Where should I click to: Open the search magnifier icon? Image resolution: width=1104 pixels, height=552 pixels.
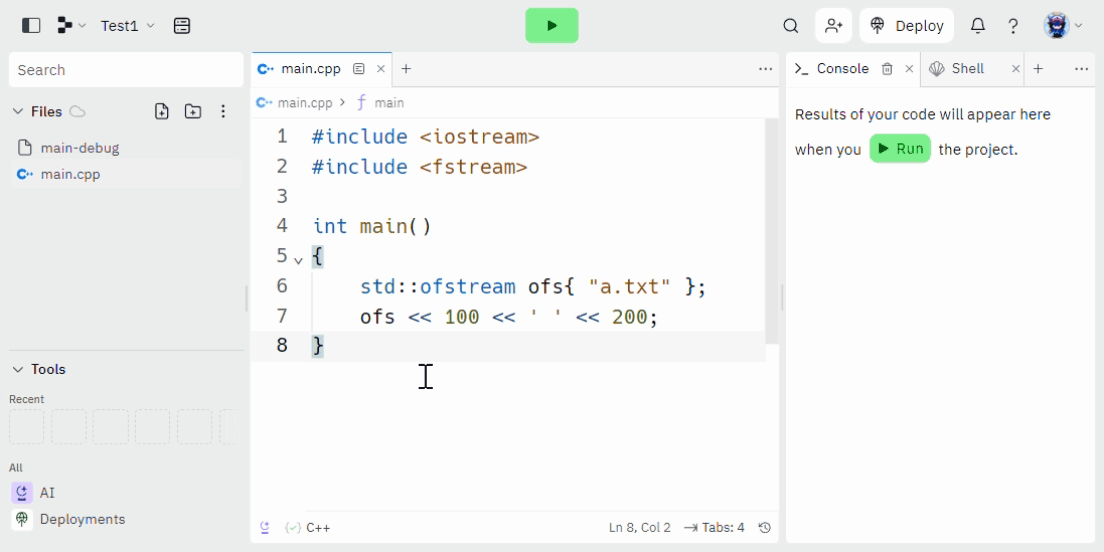pyautogui.click(x=791, y=26)
